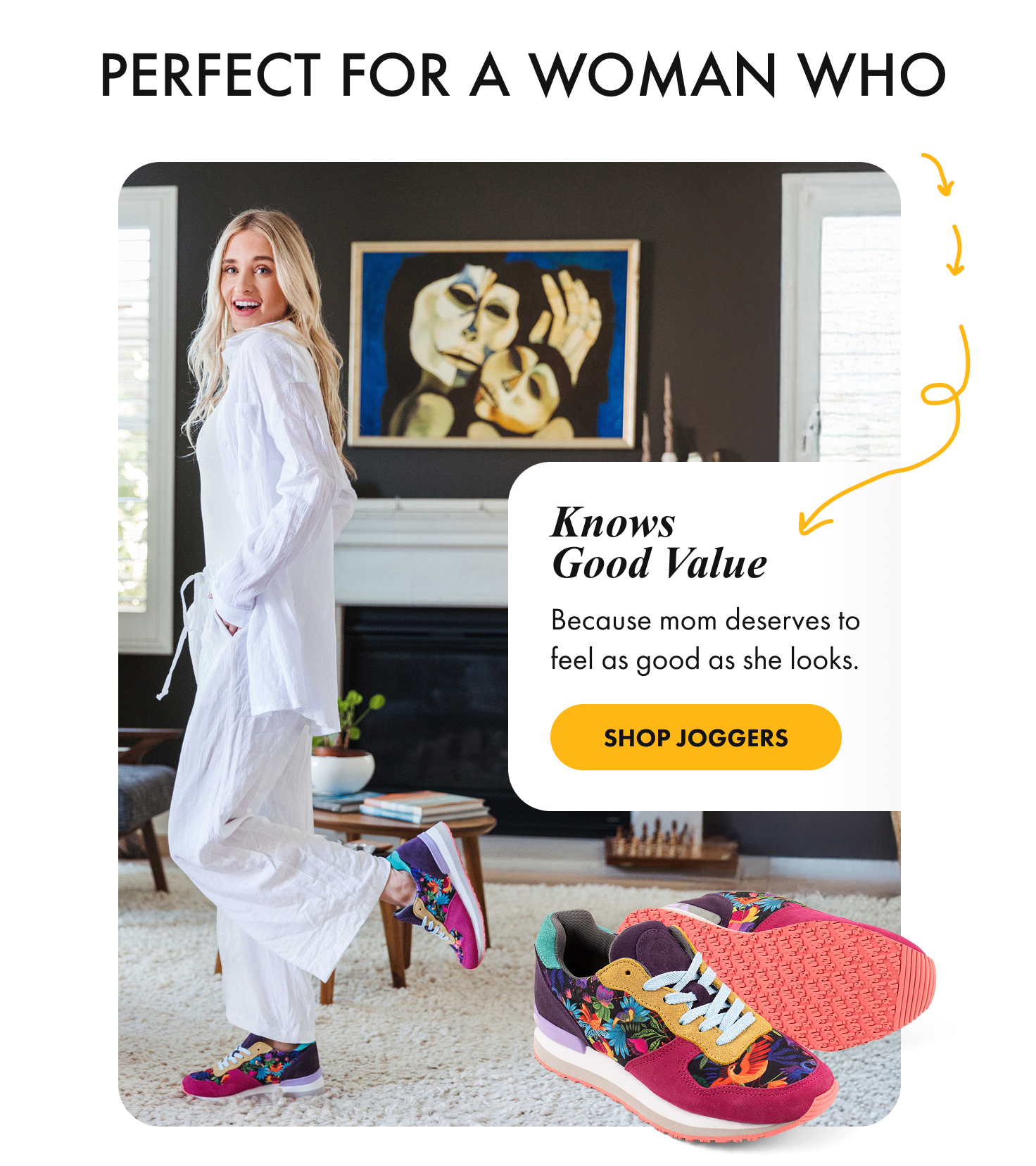Click the framed painting above the fireplace
1036x1166 pixels.
pos(495,344)
